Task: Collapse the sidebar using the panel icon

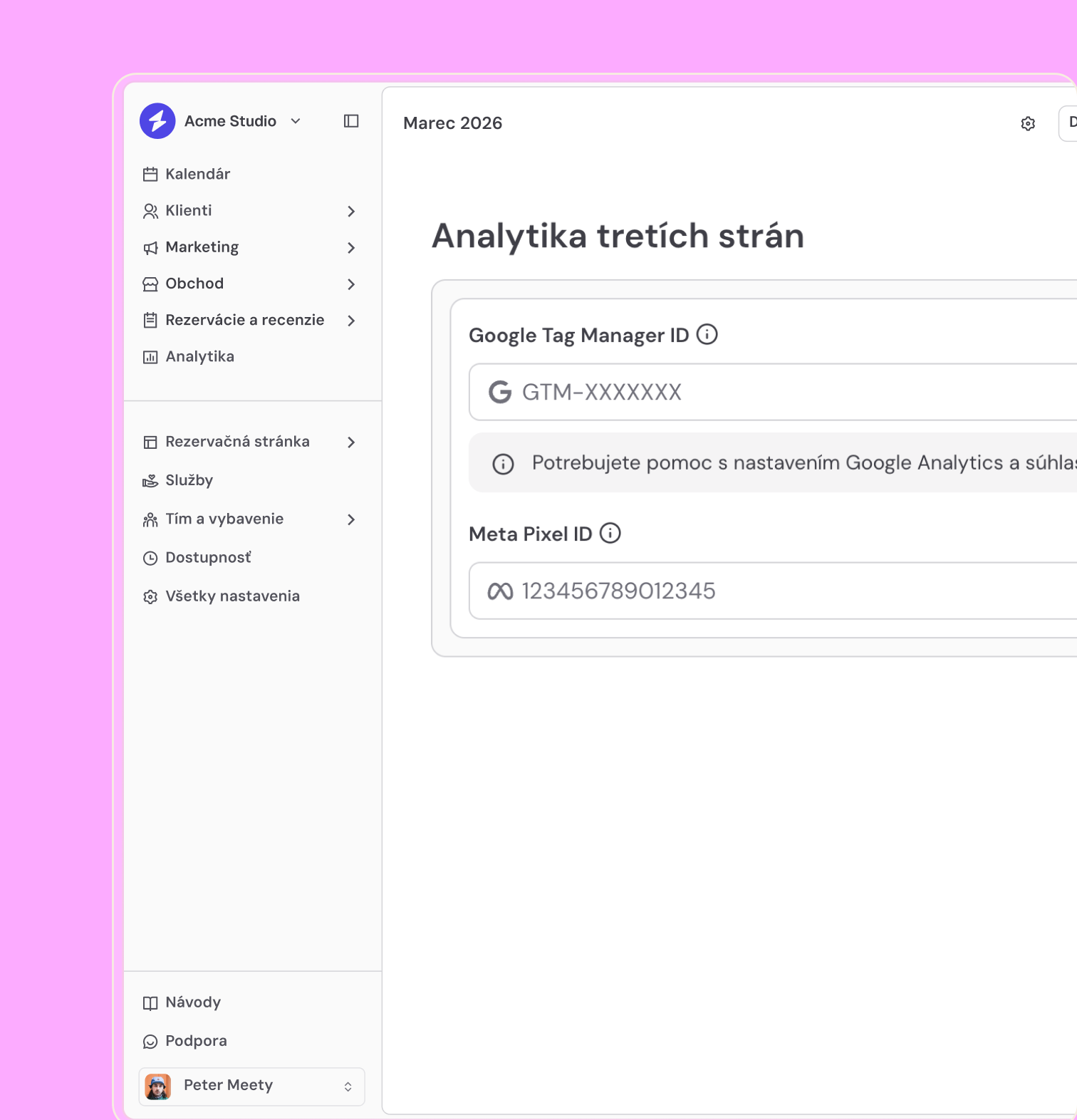Action: 351,121
